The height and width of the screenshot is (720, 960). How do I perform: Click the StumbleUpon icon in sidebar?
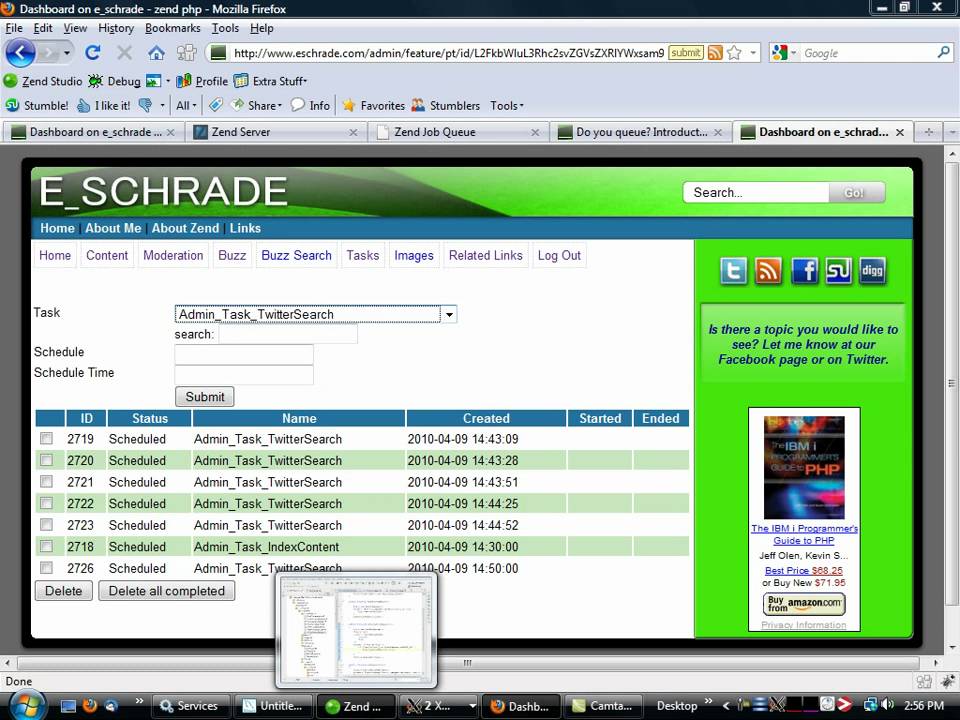[838, 271]
